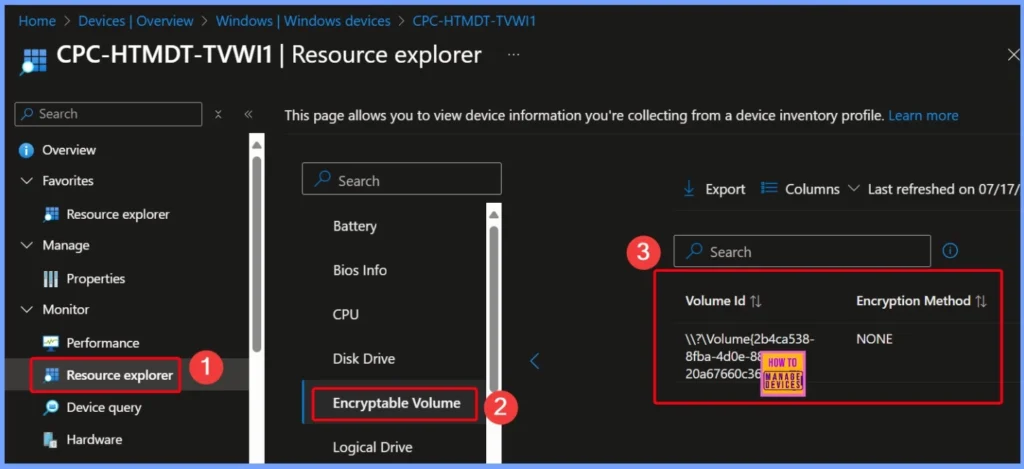Select the \\?\Volume{2b4ca538 cell
1024x469 pixels.
point(750,357)
